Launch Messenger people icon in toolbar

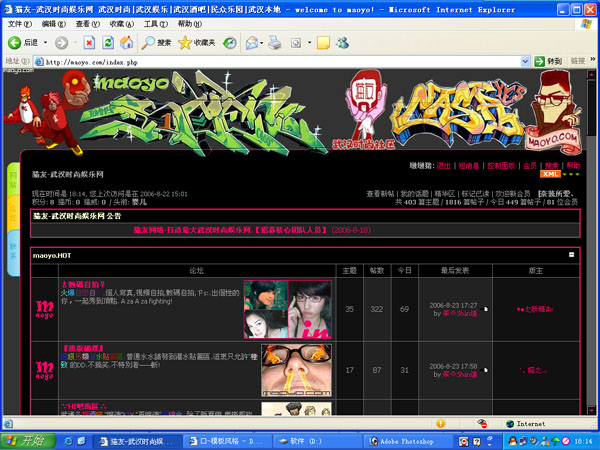coord(342,42)
